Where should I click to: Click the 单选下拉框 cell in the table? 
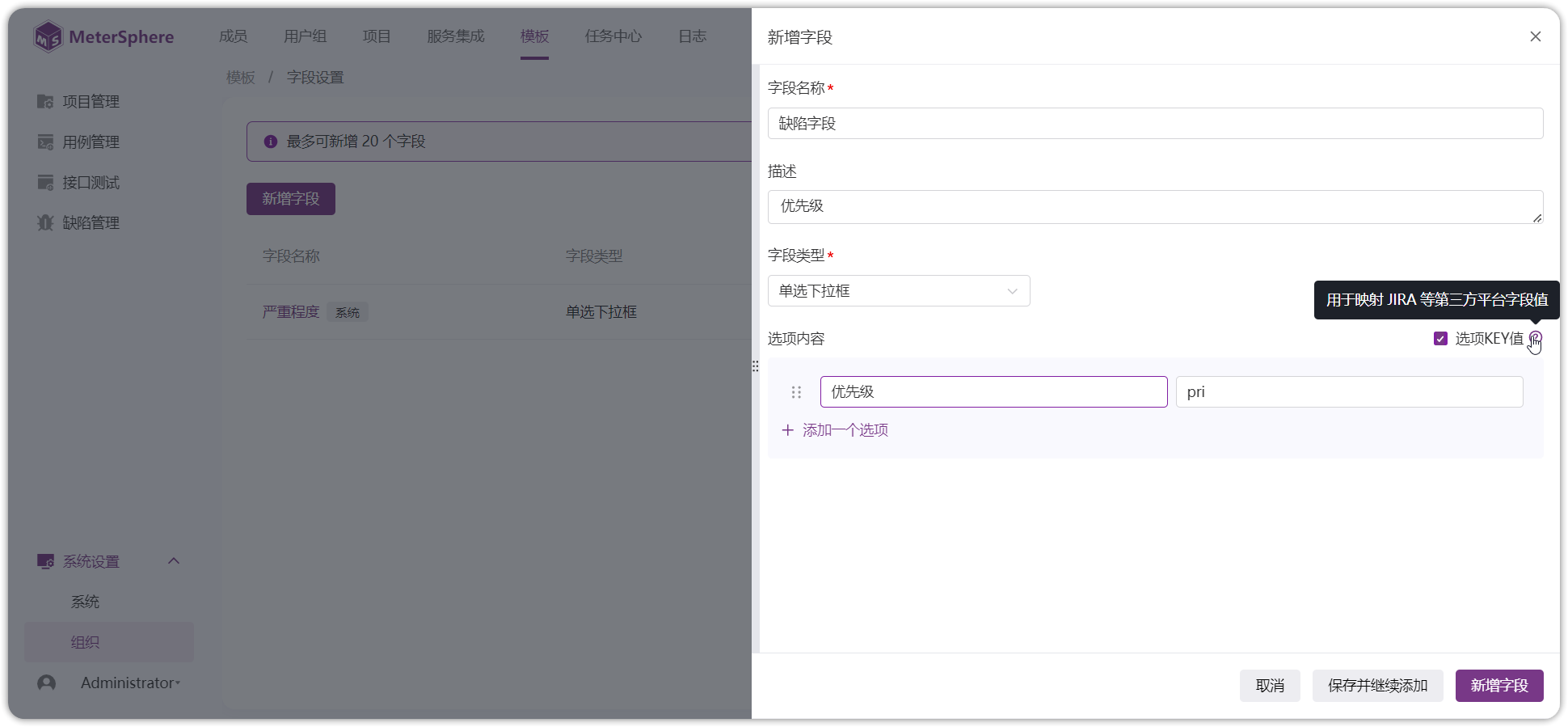point(601,312)
